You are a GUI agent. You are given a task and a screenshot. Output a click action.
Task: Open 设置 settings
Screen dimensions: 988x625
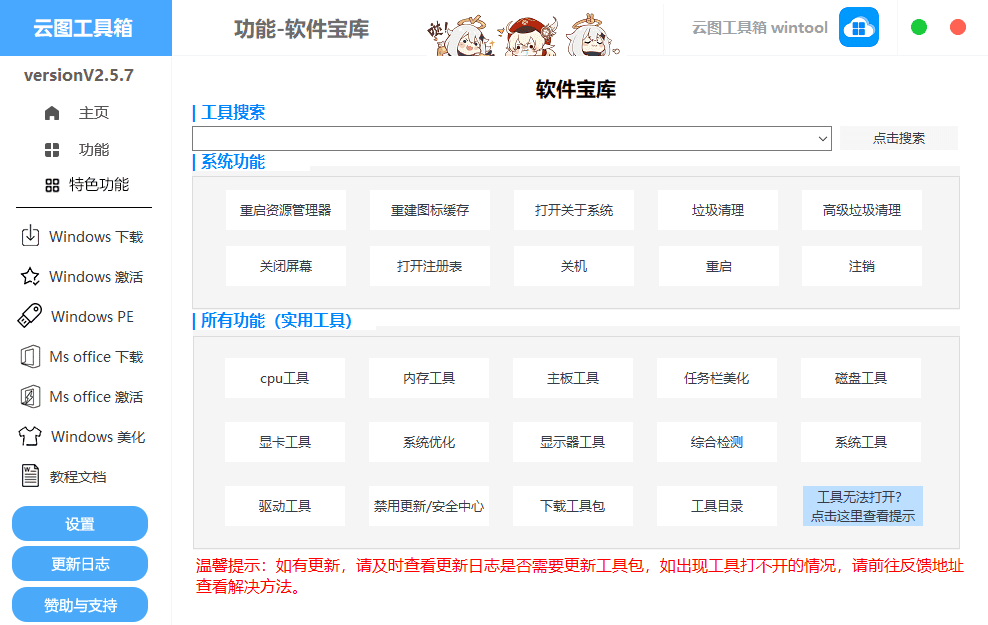79,523
